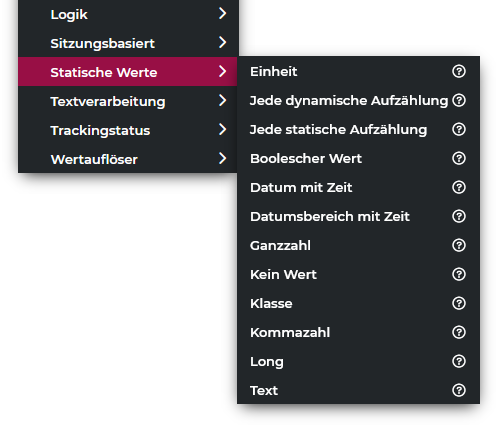This screenshot has width=501, height=431.
Task: Choose the Einheit entry
Action: [x=358, y=71]
